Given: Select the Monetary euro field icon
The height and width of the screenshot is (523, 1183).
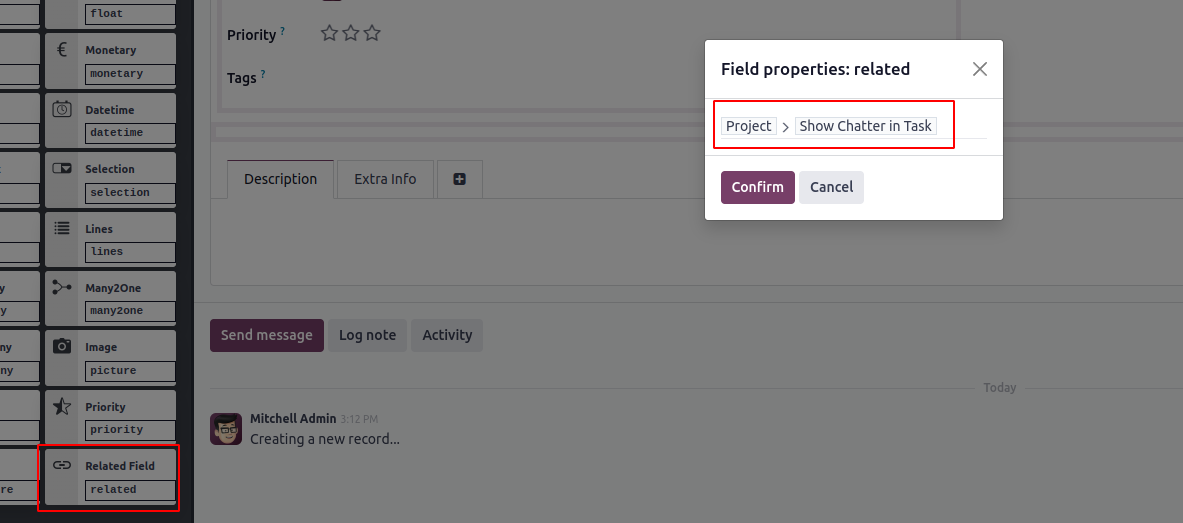Looking at the screenshot, I should point(62,50).
